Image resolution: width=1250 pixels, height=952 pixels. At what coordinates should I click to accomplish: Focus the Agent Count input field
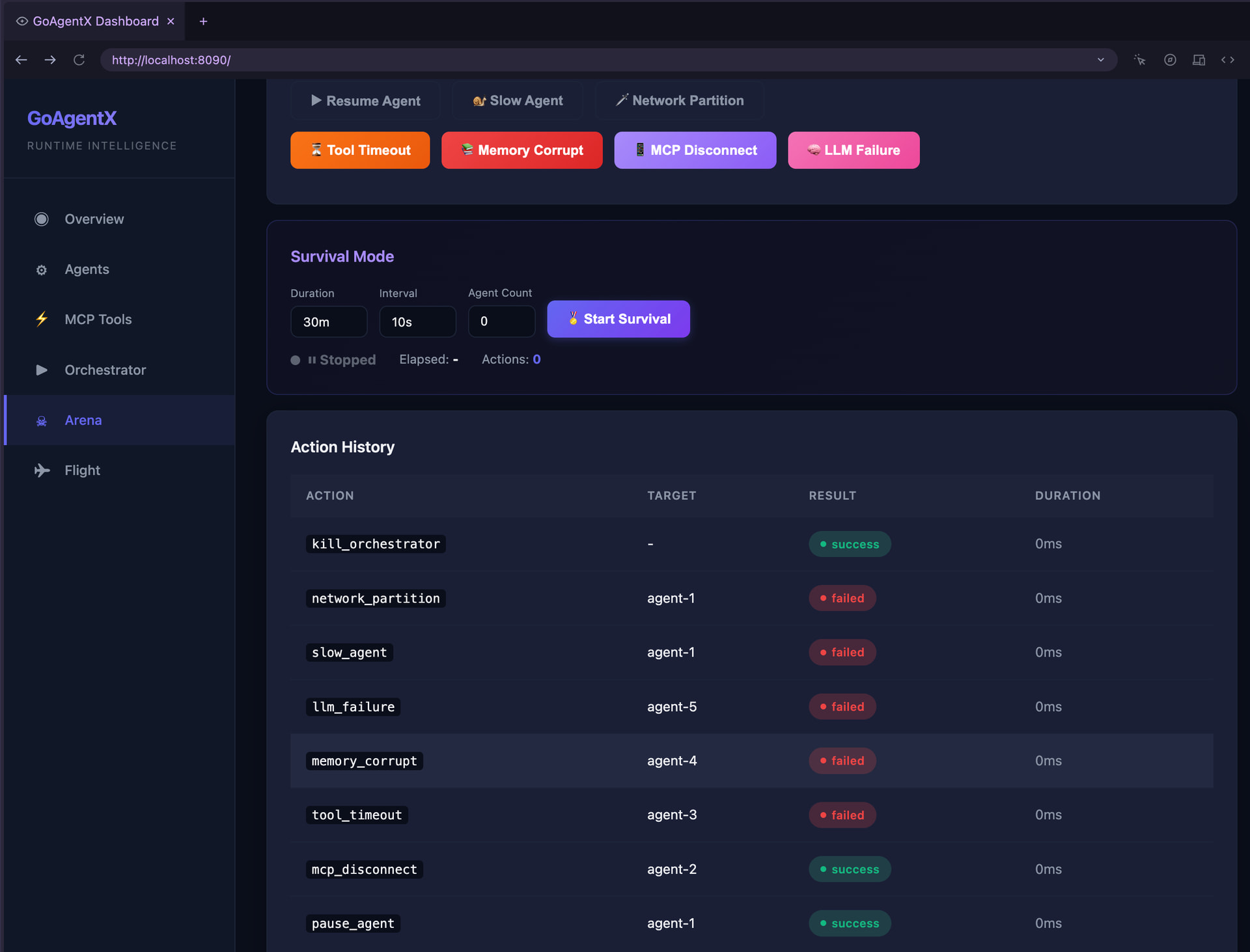501,321
